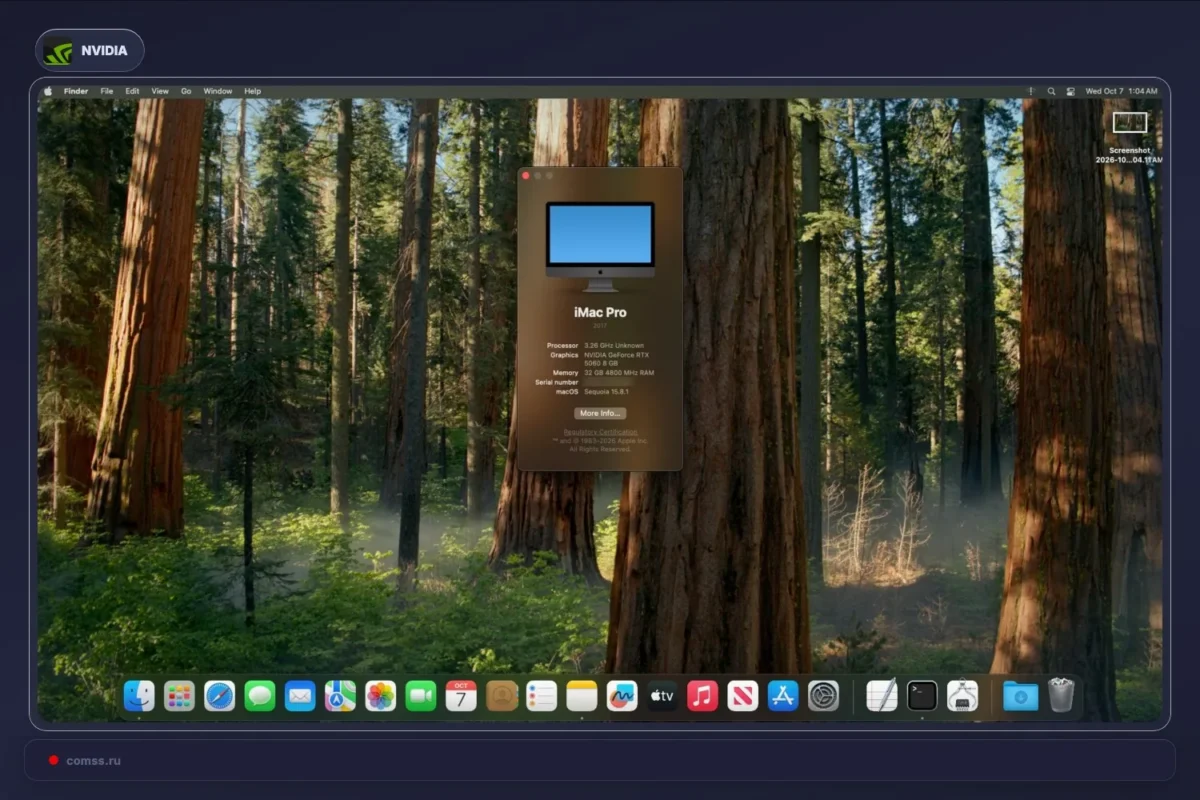Launch the App Store from the Dock

(783, 695)
